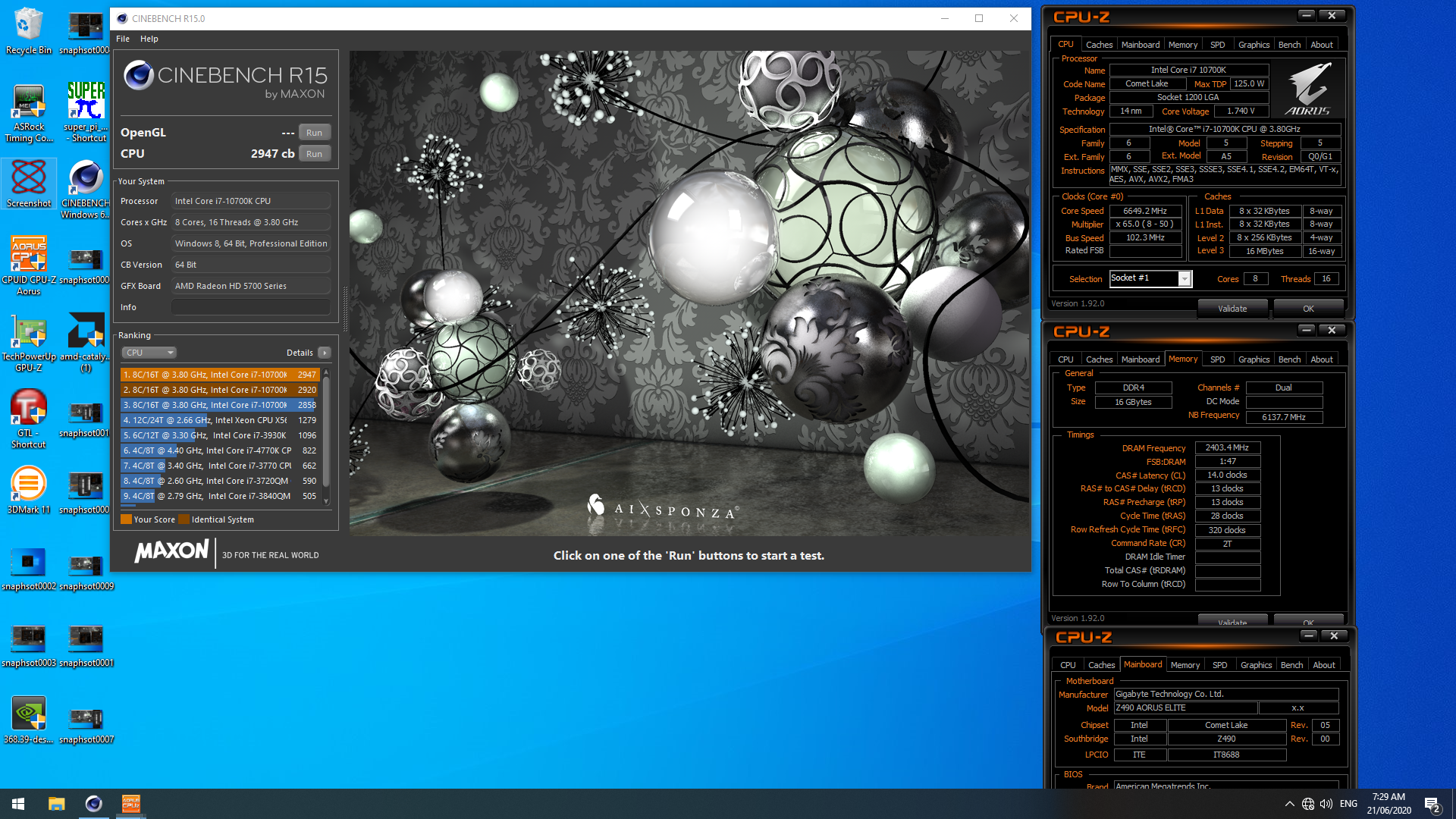Select ranking entry scoring 2947

[x=220, y=375]
